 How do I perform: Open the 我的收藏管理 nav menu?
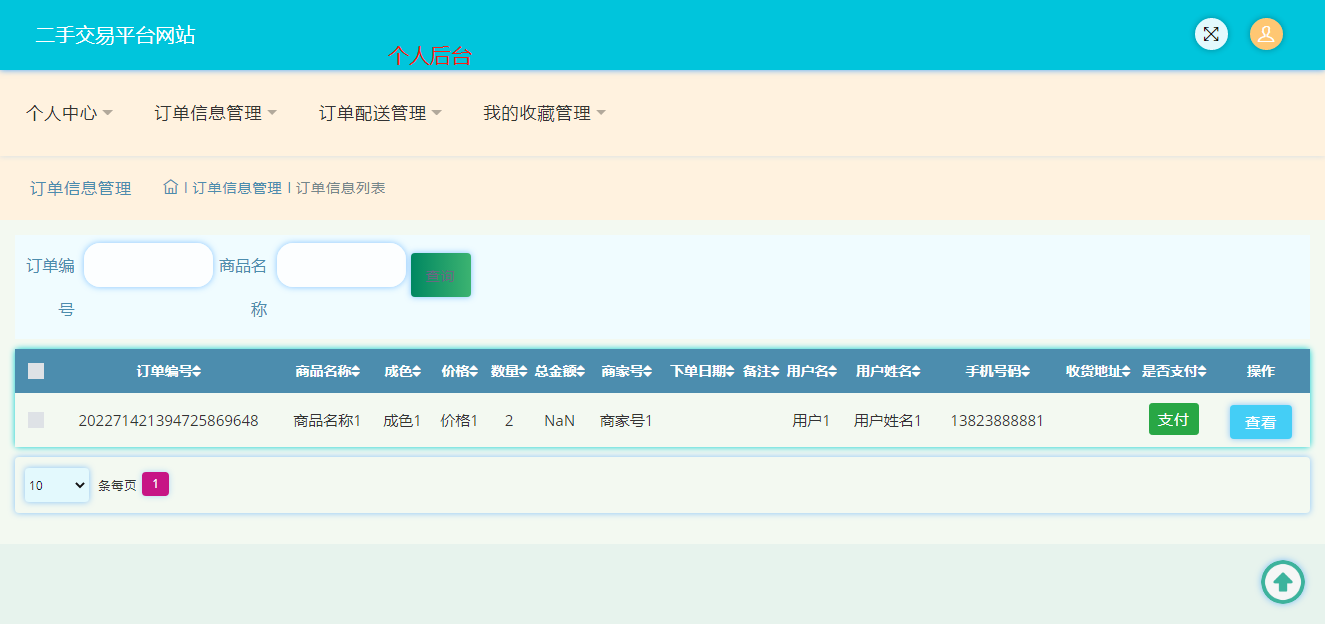[x=545, y=113]
